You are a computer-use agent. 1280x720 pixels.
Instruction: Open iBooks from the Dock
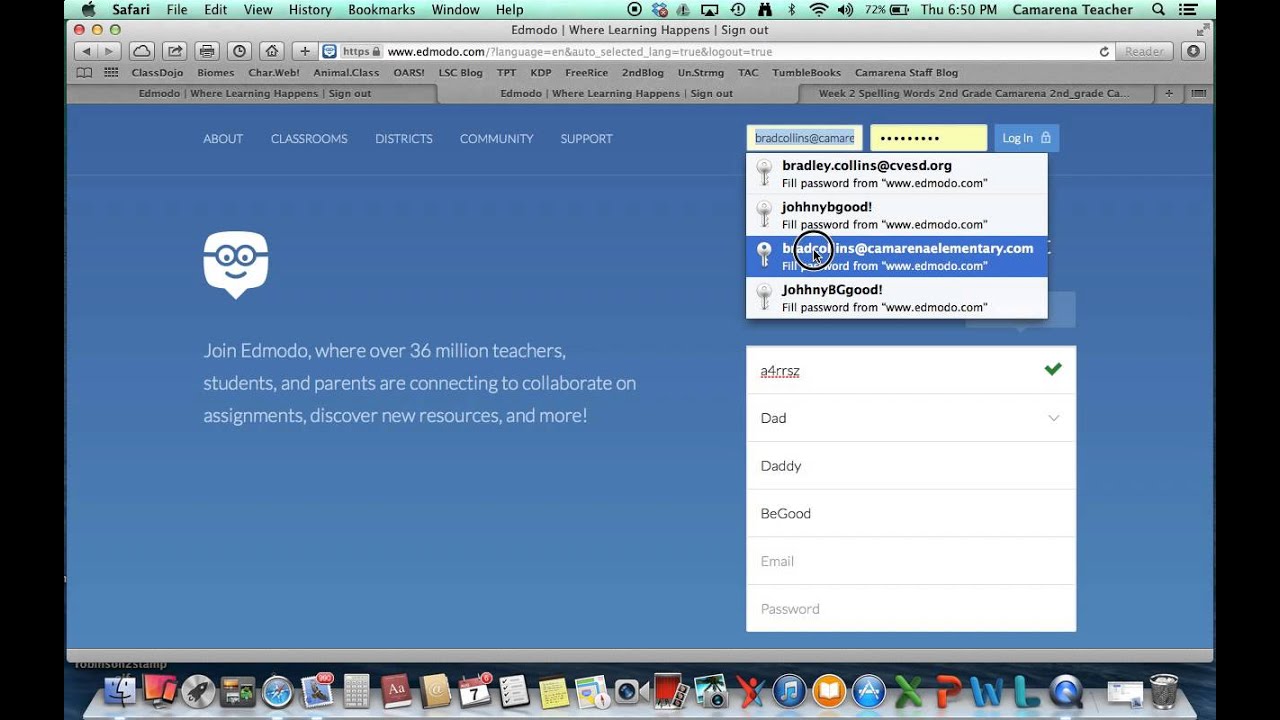point(829,691)
